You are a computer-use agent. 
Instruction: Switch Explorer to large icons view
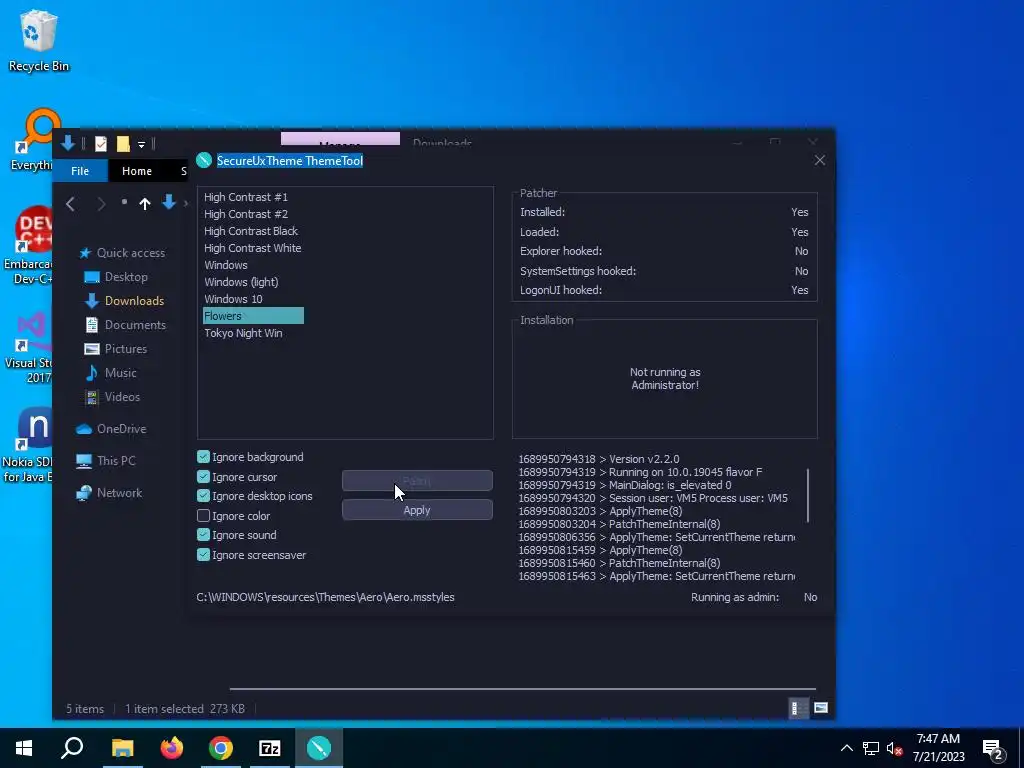pos(821,708)
